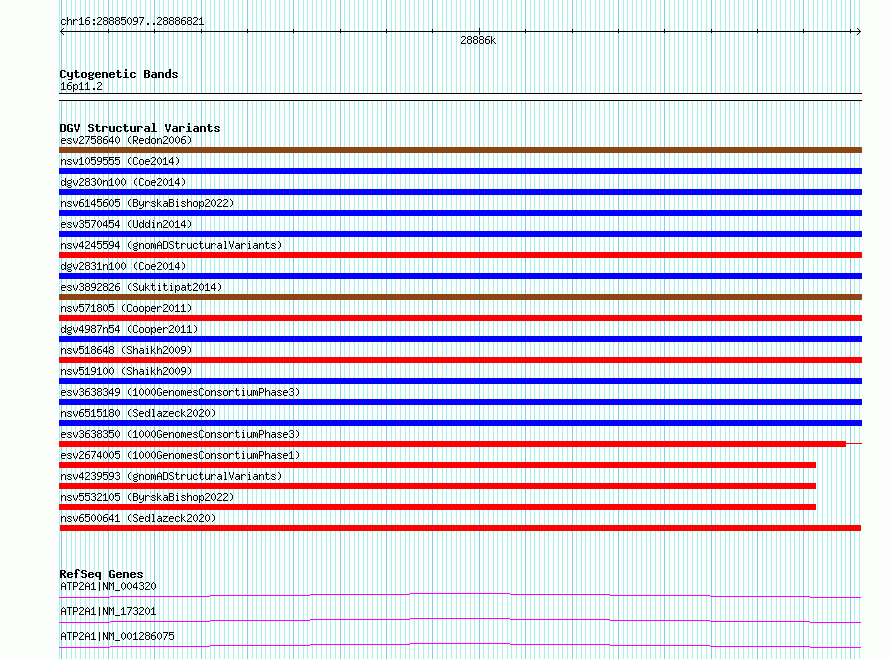Click the Cytogenetic Bands track title
890x659 pixels.
[x=119, y=74]
